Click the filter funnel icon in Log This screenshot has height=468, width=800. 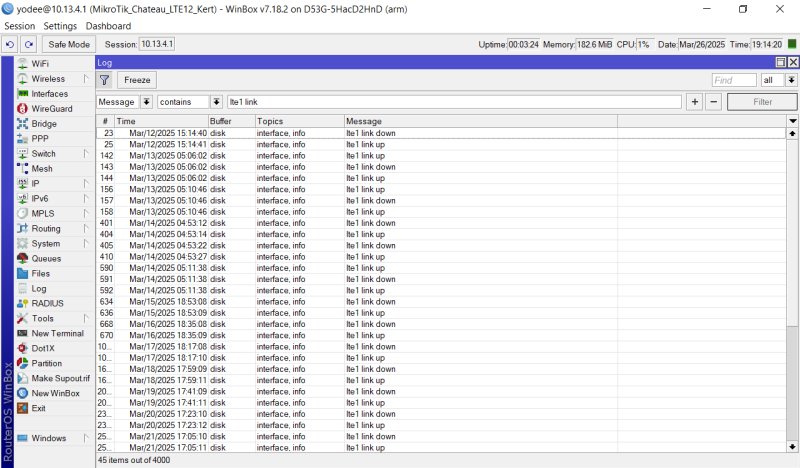[x=105, y=80]
